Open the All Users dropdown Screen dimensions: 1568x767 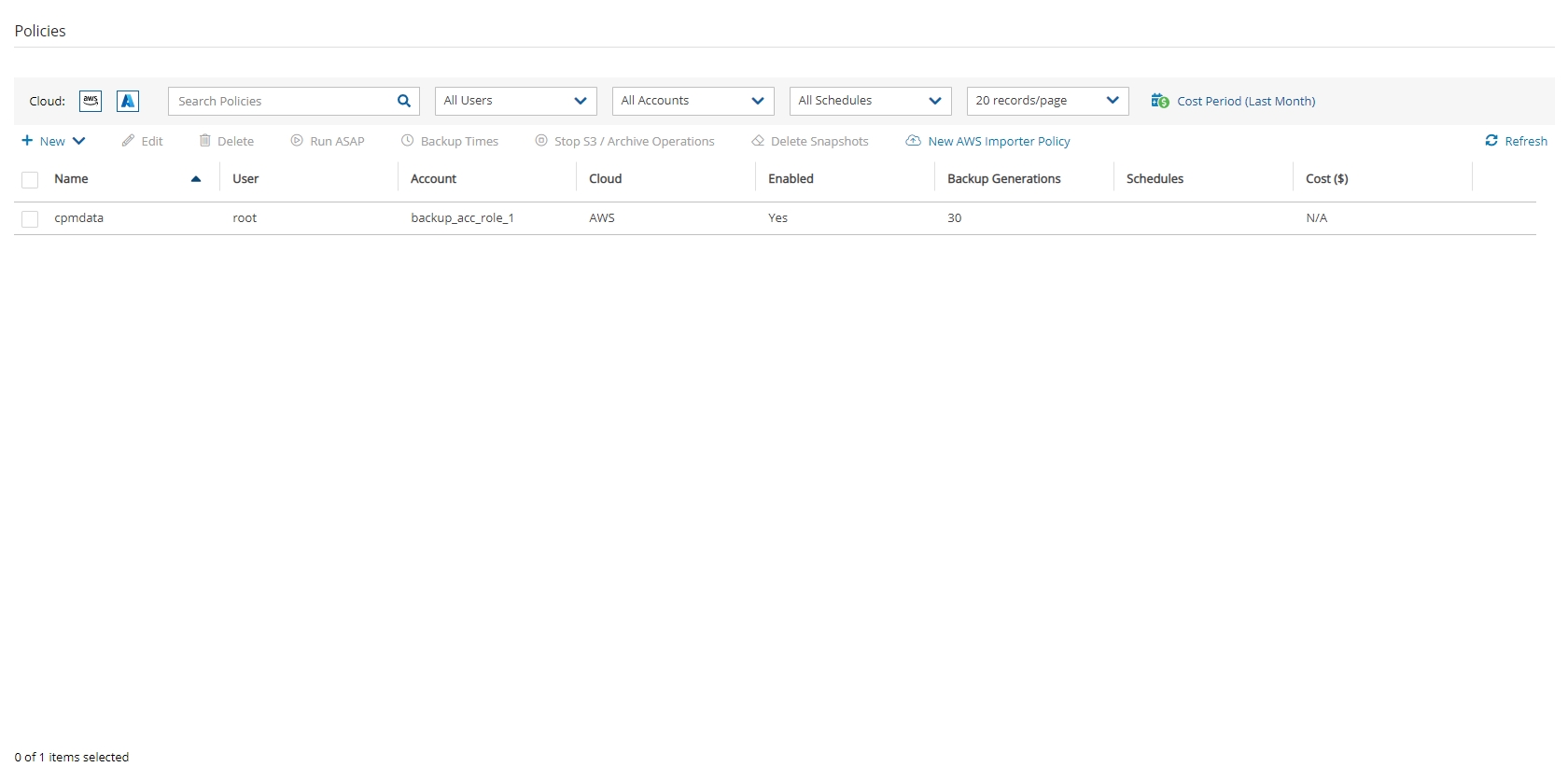click(x=515, y=101)
